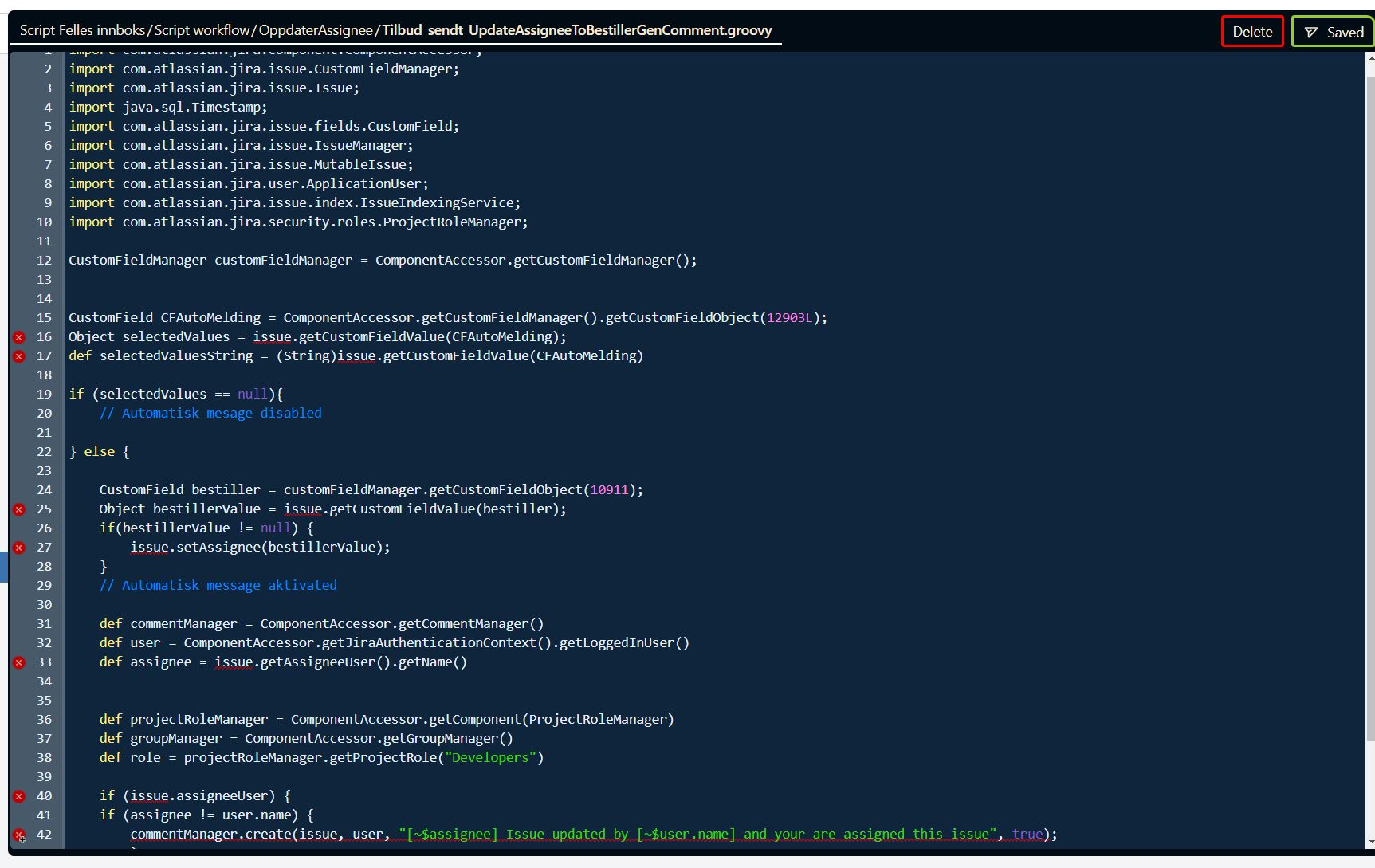Click the error marker on line 42

point(19,835)
